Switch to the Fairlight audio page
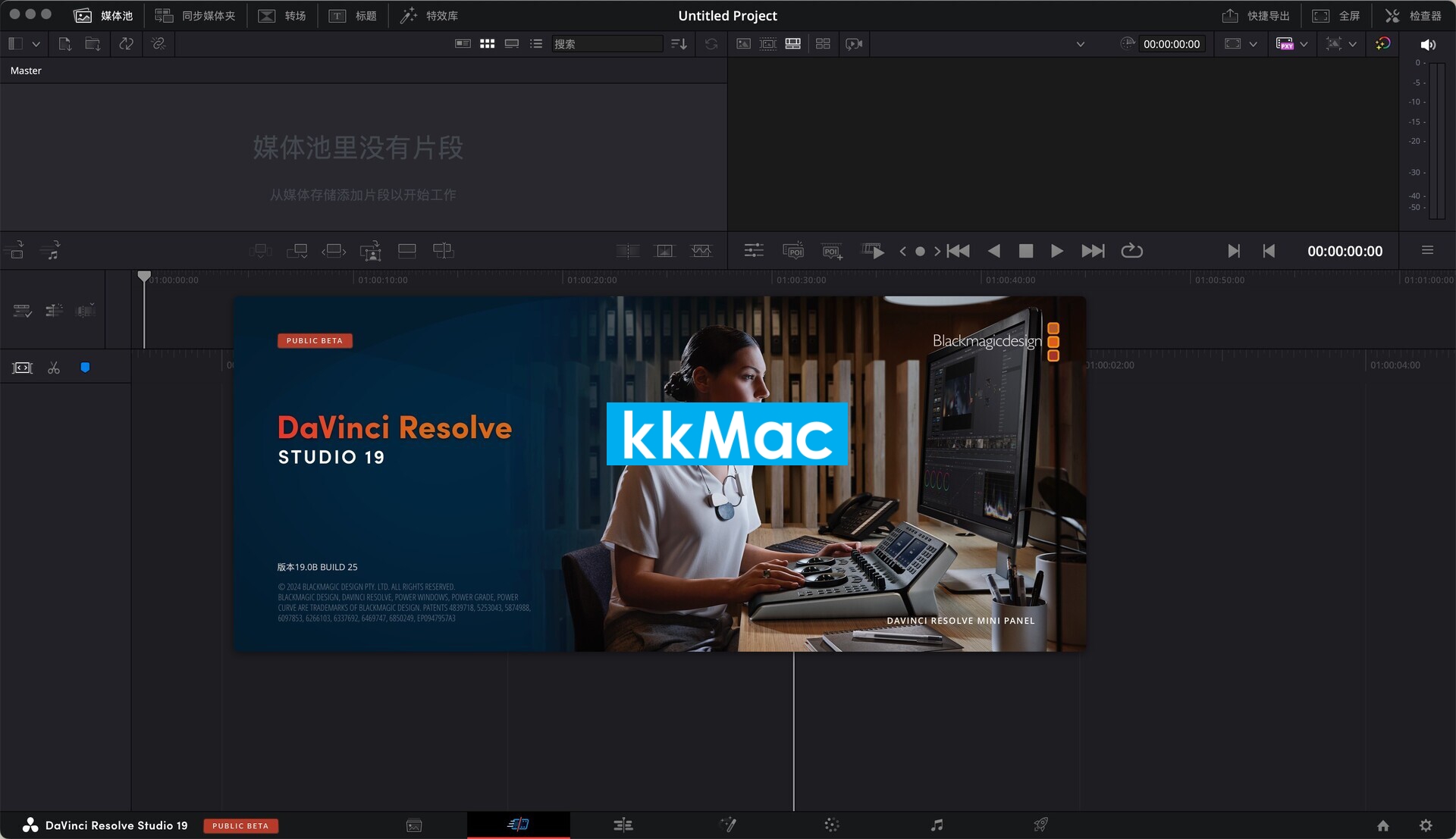Screen dimensions: 1456x839 (x=937, y=825)
